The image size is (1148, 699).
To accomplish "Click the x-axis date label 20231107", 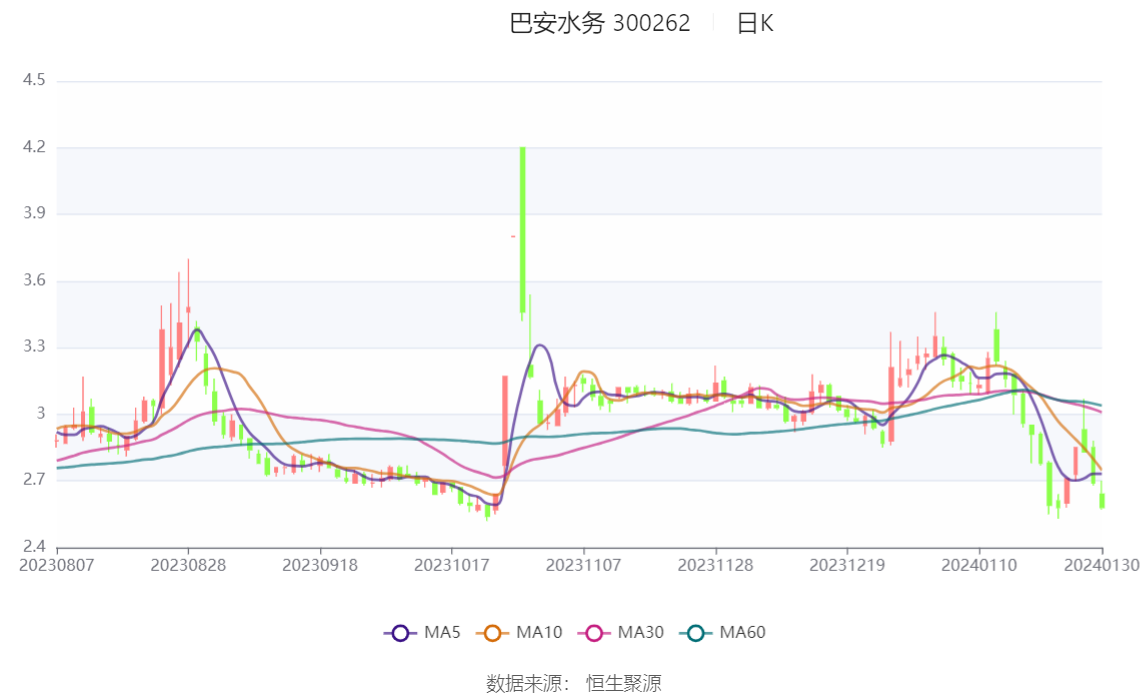I will coord(584,565).
